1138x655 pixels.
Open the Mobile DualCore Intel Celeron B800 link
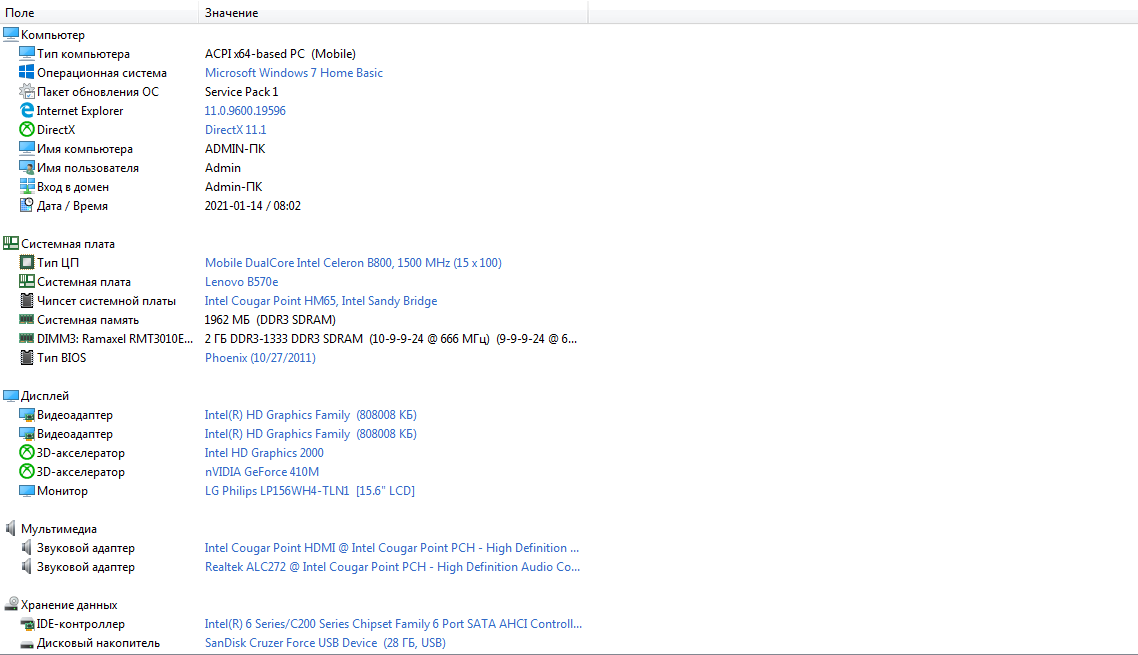tap(353, 263)
